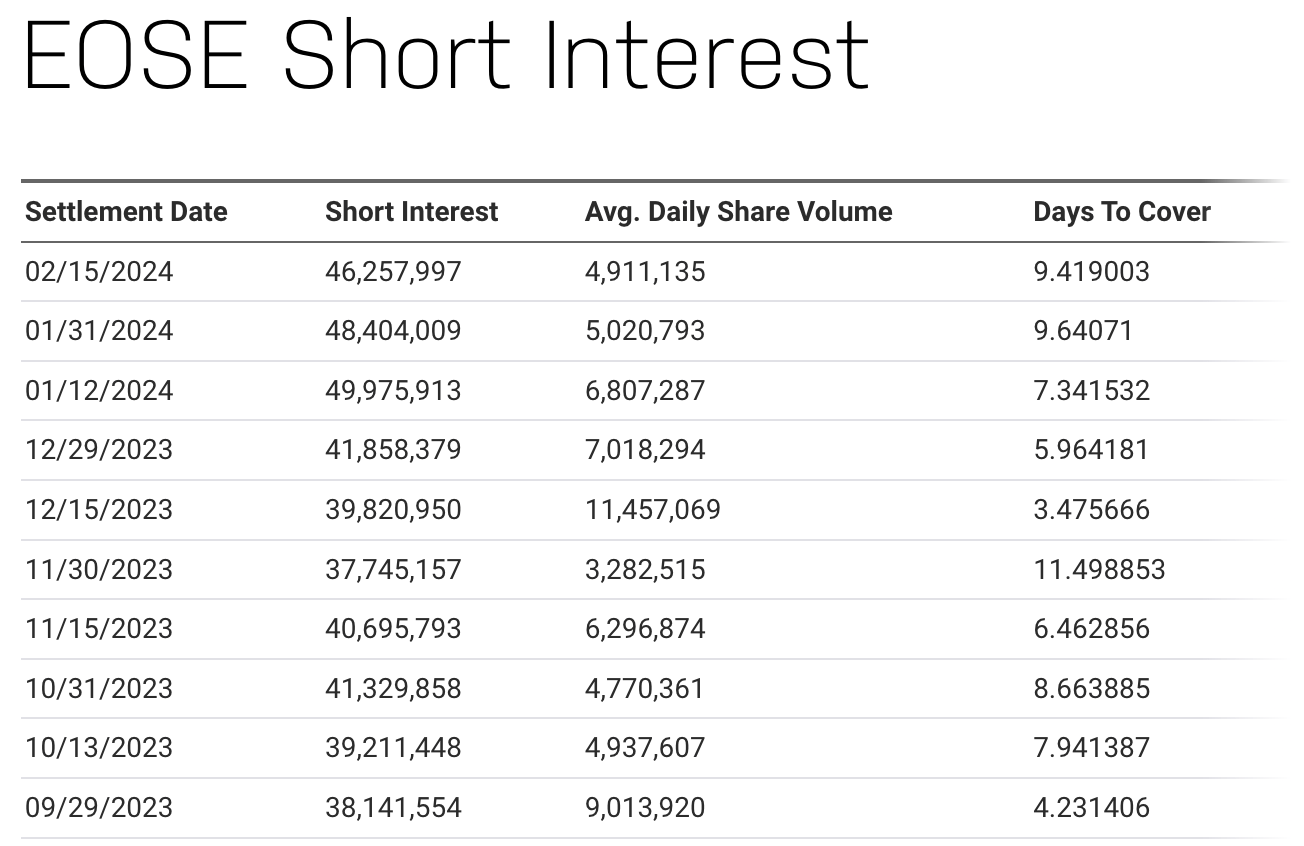Select average volume 9,013,920

click(x=645, y=808)
